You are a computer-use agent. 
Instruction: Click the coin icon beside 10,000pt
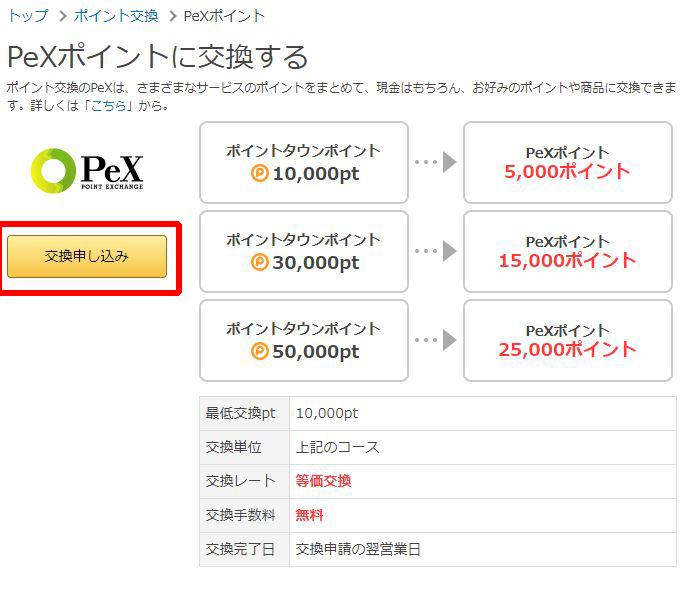pyautogui.click(x=259, y=173)
